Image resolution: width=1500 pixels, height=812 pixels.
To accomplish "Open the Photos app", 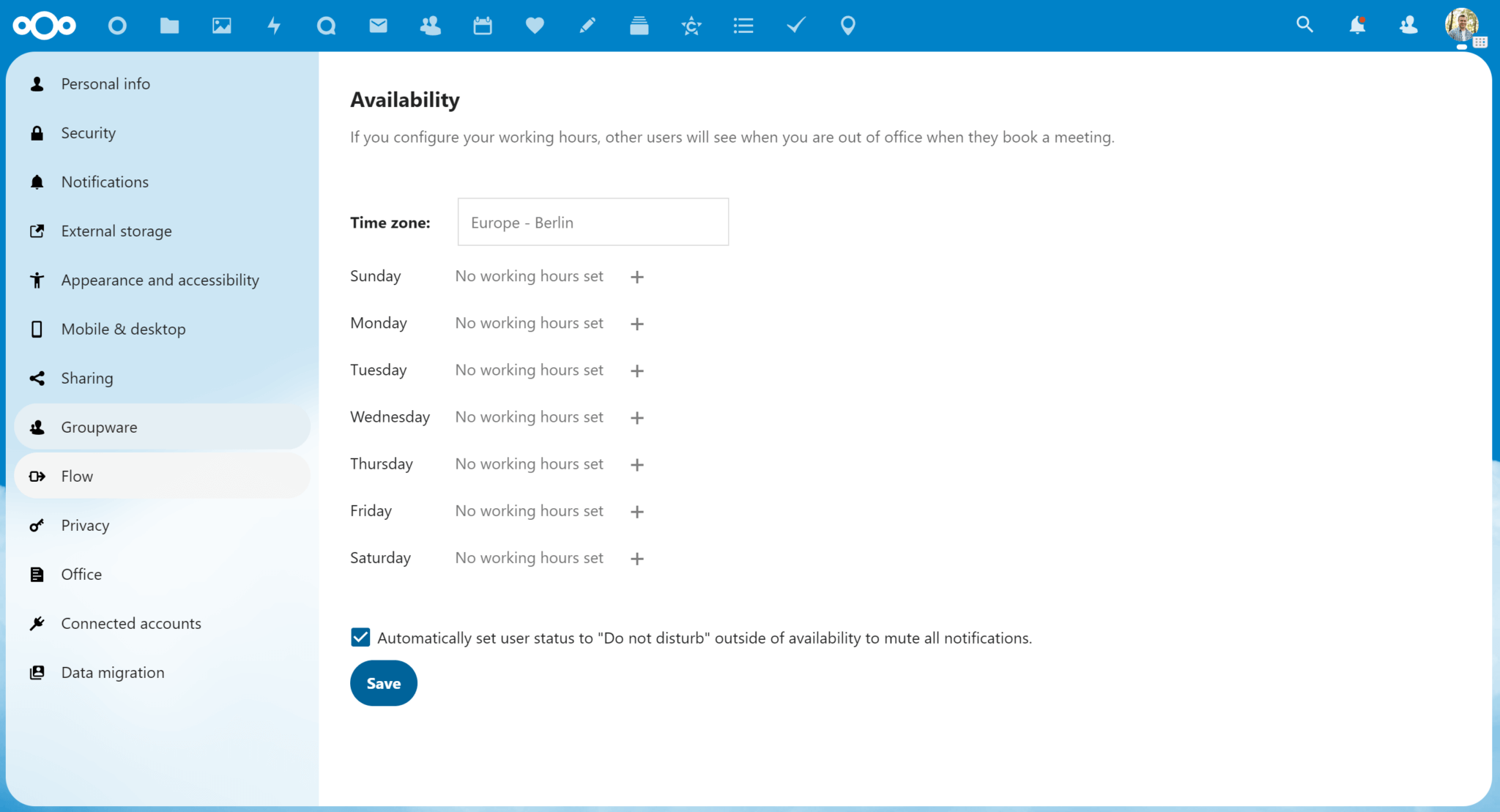I will (221, 26).
